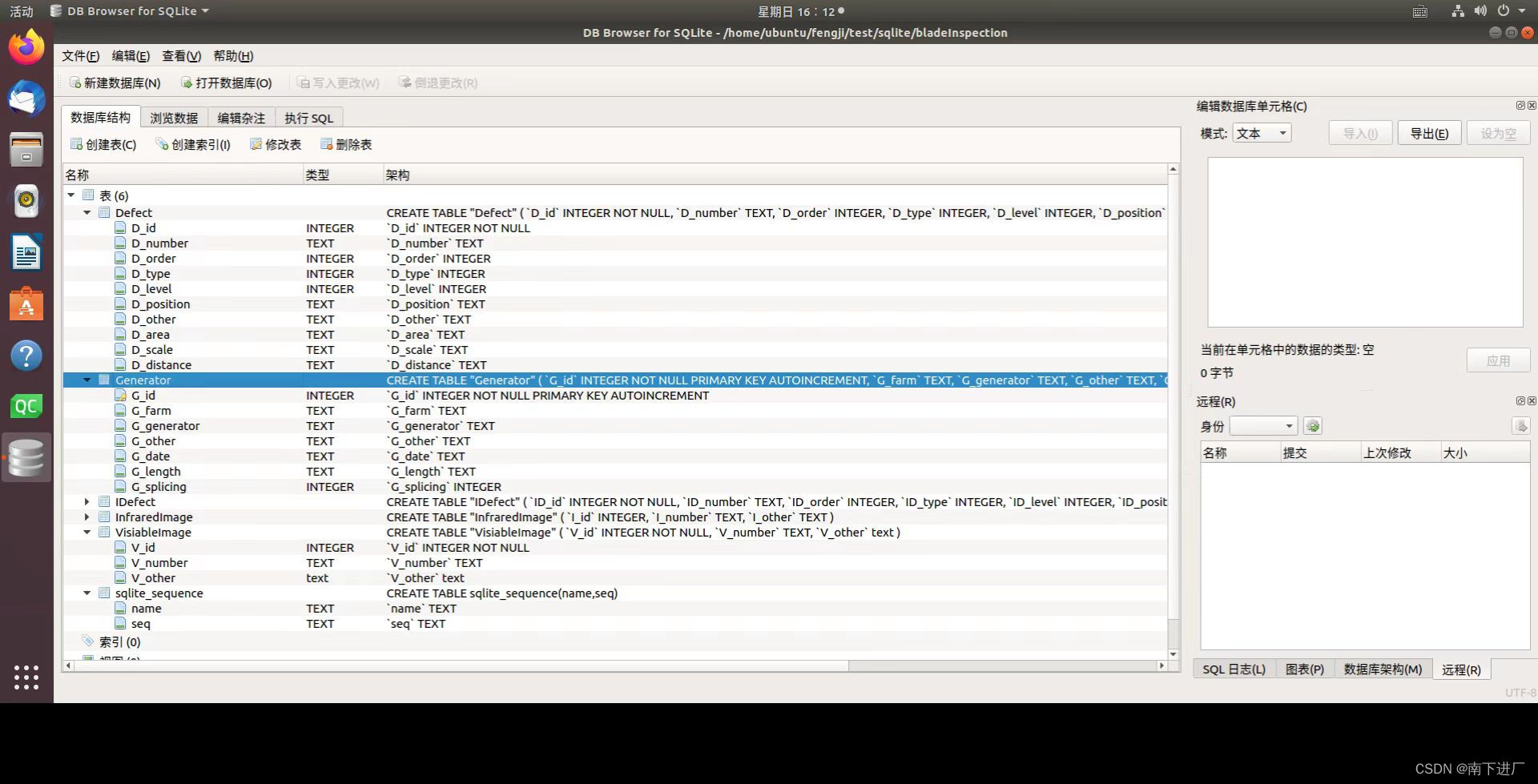Click the InfraredImage table icon

pos(104,517)
